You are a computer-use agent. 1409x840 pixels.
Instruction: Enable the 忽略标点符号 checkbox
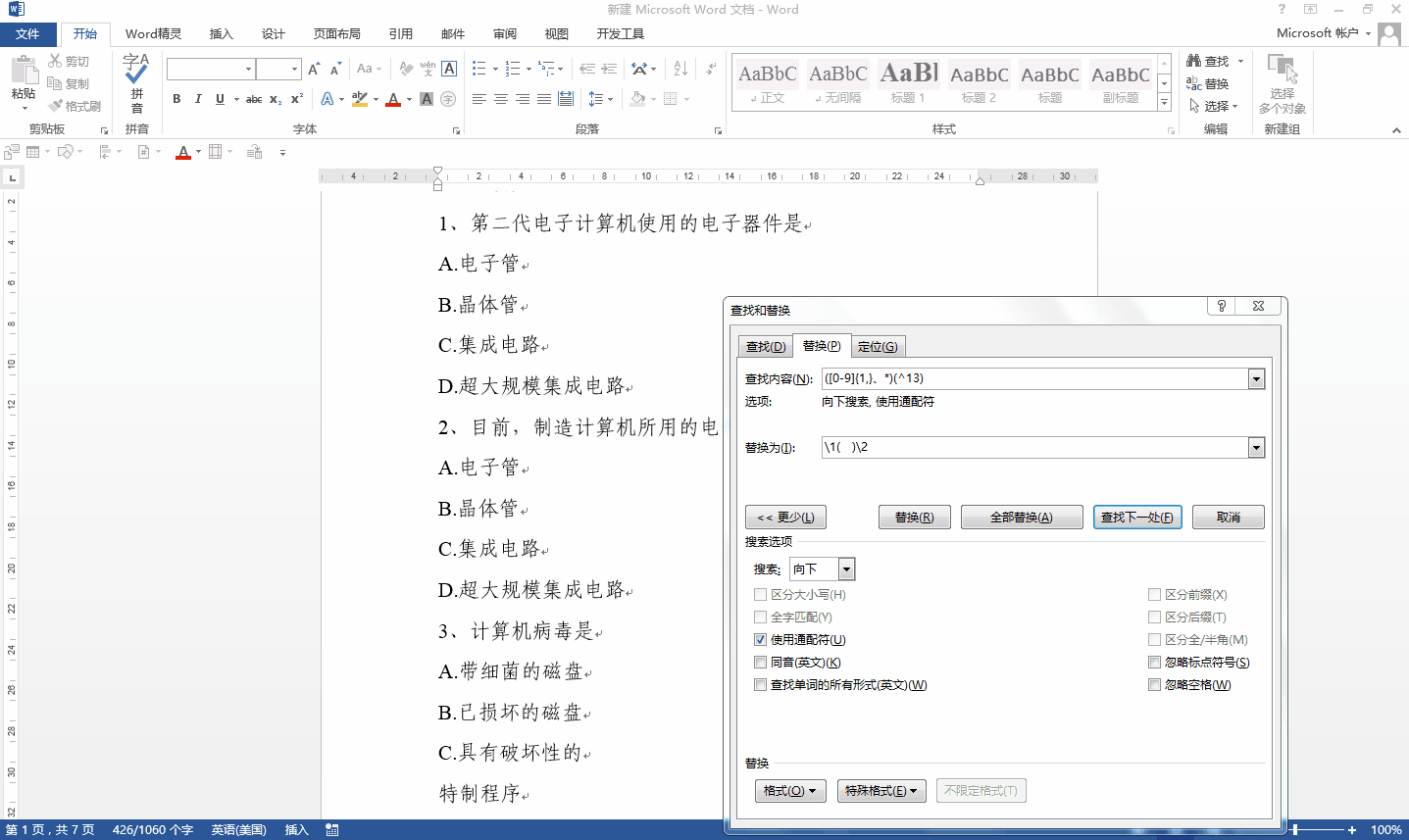(1154, 663)
